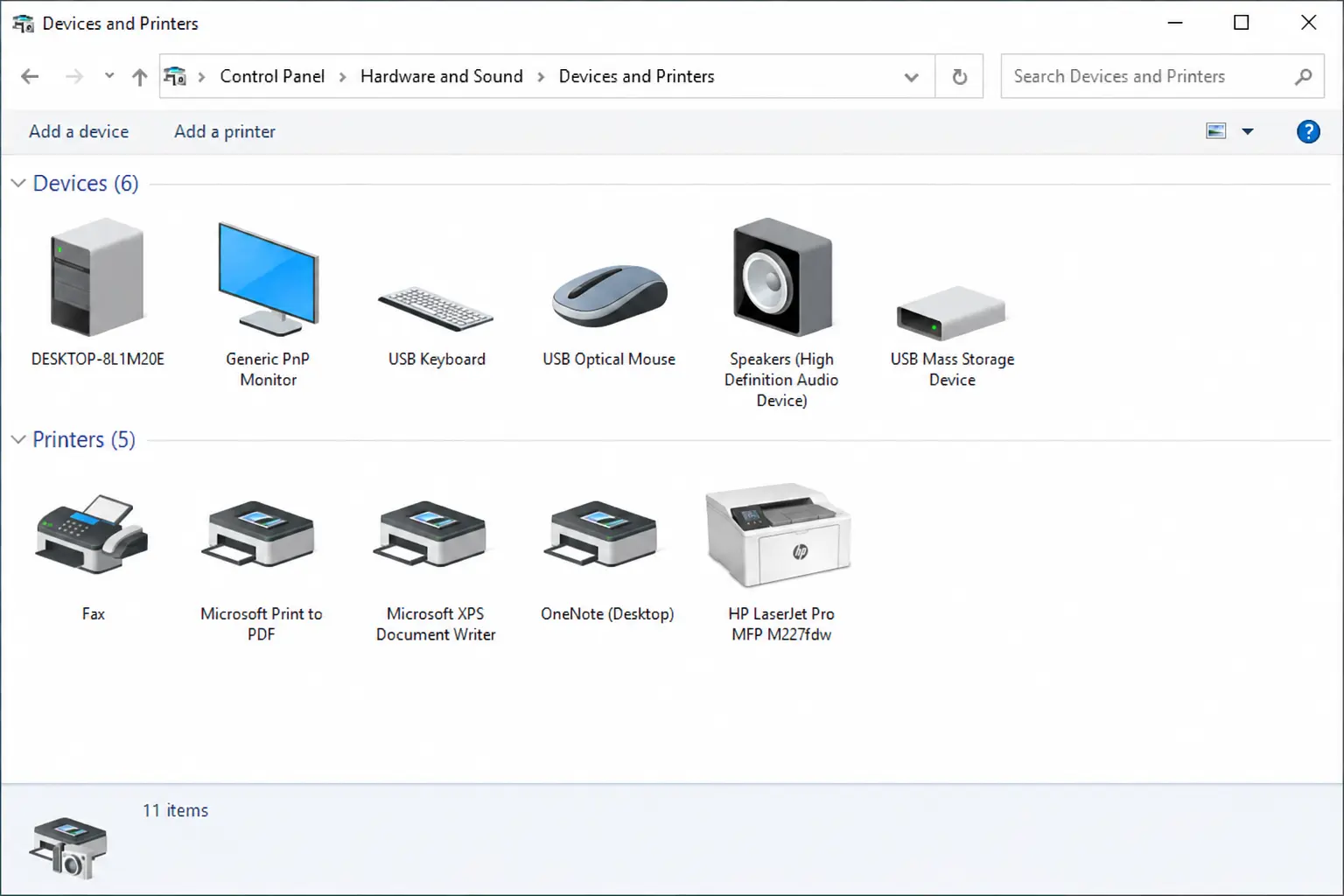Viewport: 1344px width, 896px height.
Task: Select the DESKTOP-8L1M20E computer icon
Action: [97, 276]
